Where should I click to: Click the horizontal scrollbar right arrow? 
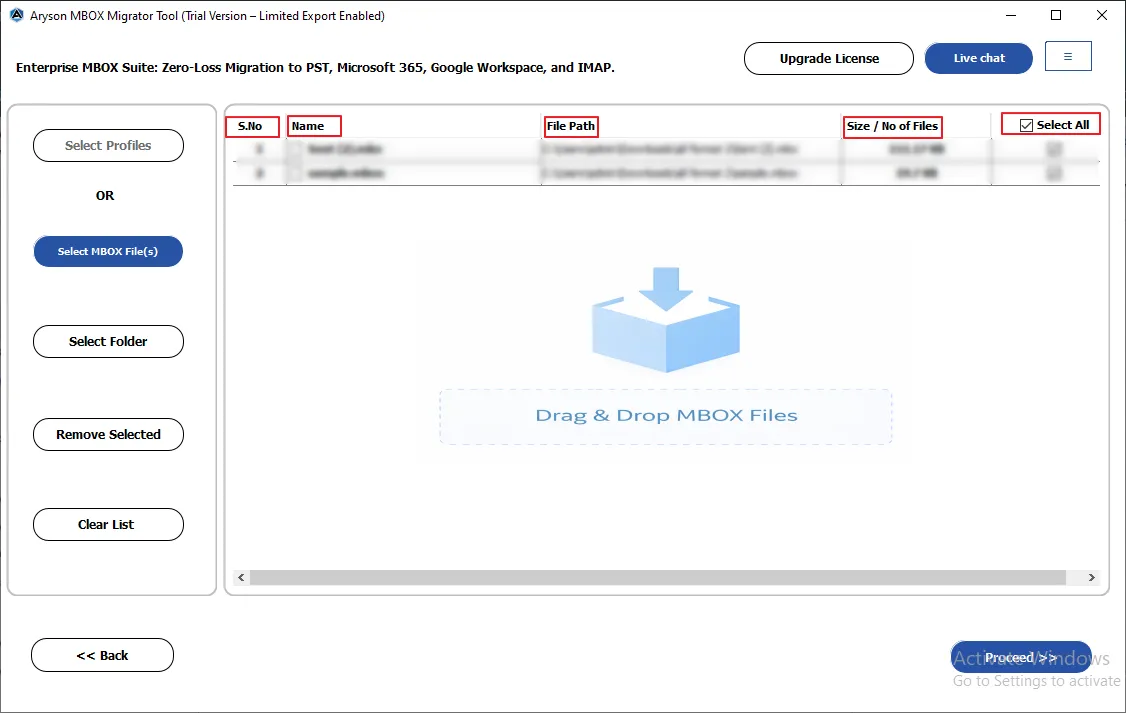pos(1092,578)
